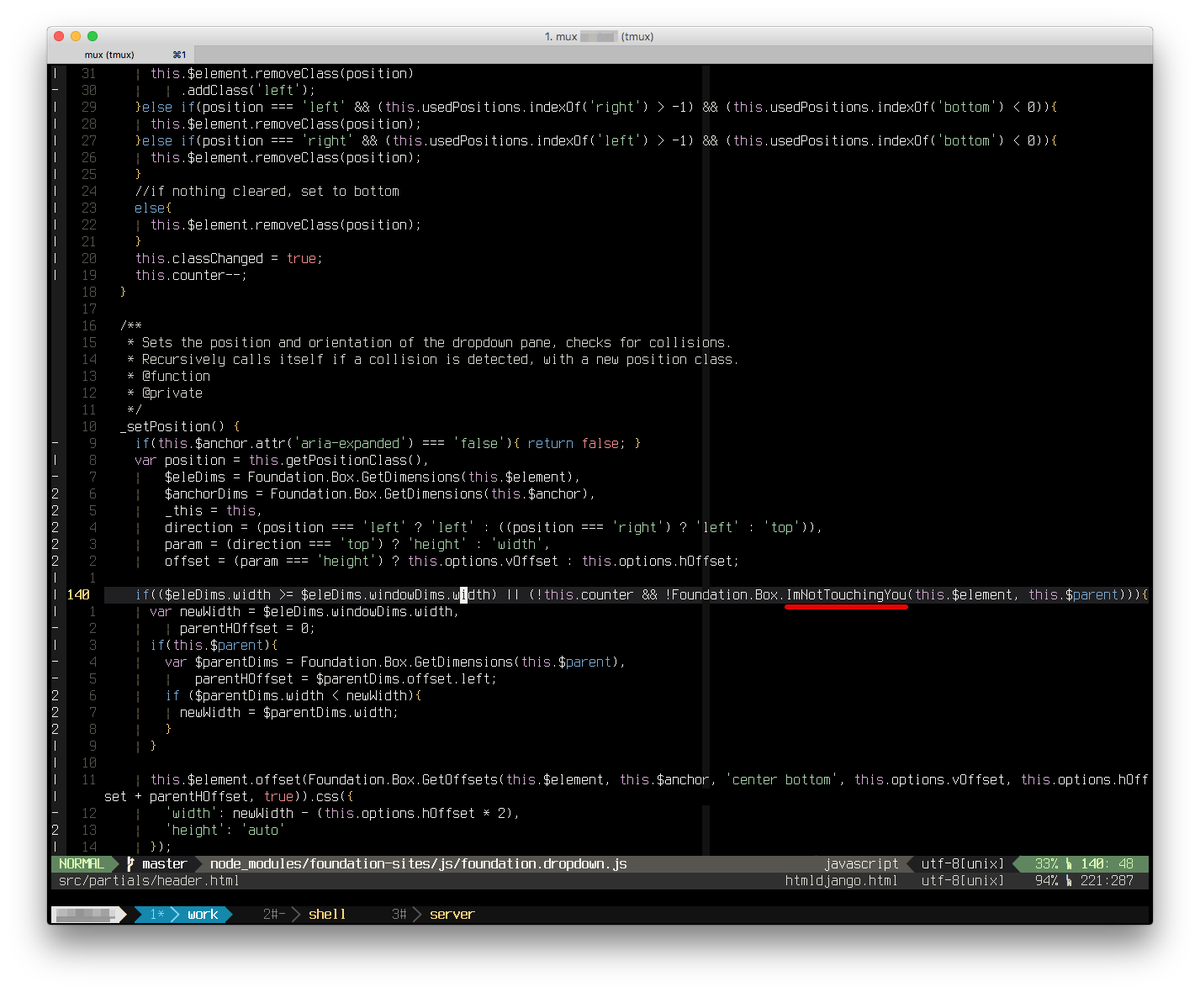This screenshot has width=1200, height=992.
Task: Click the green zoom window button
Action: [93, 36]
